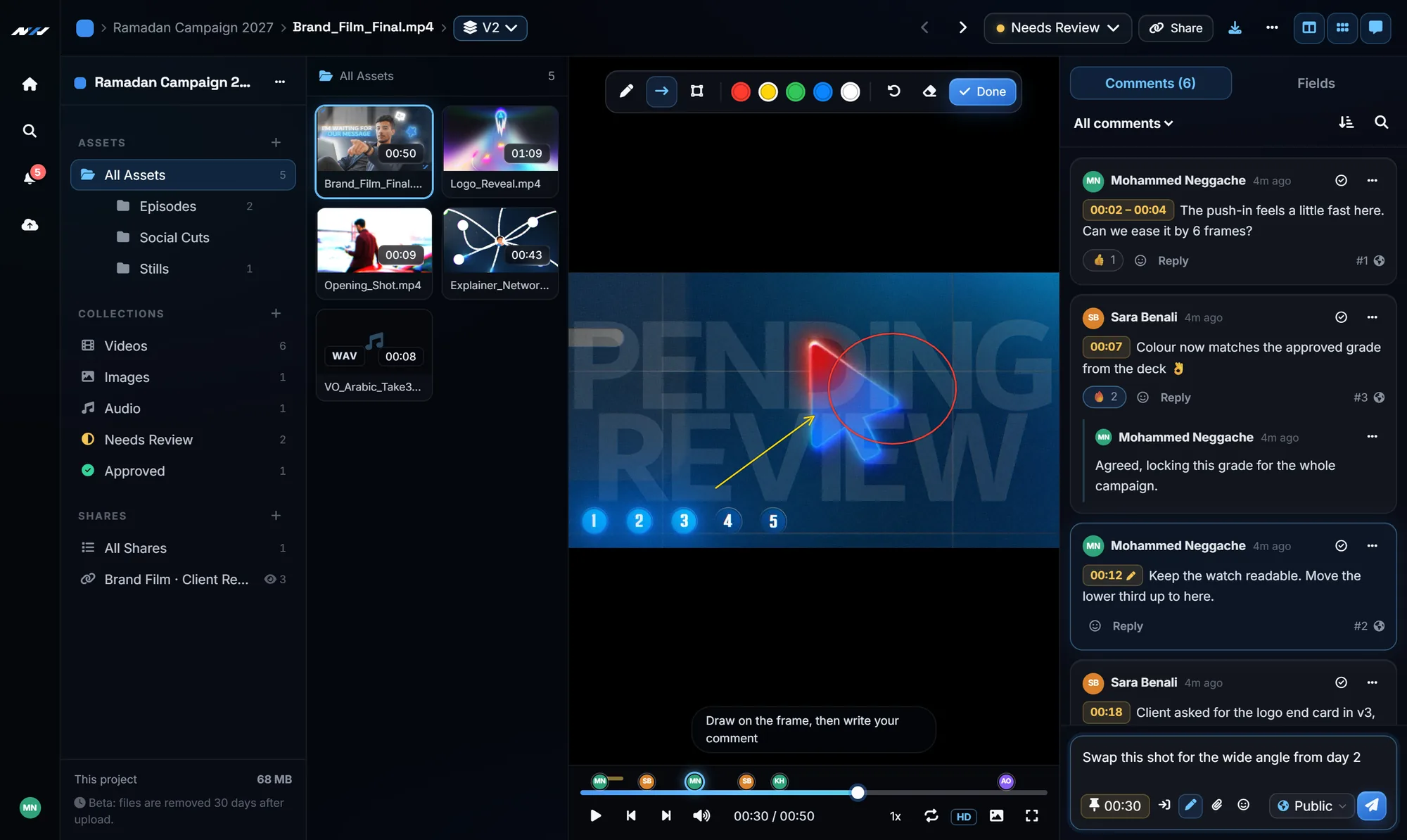Switch to the grid view layout
Viewport: 1407px width, 840px height.
1342,28
